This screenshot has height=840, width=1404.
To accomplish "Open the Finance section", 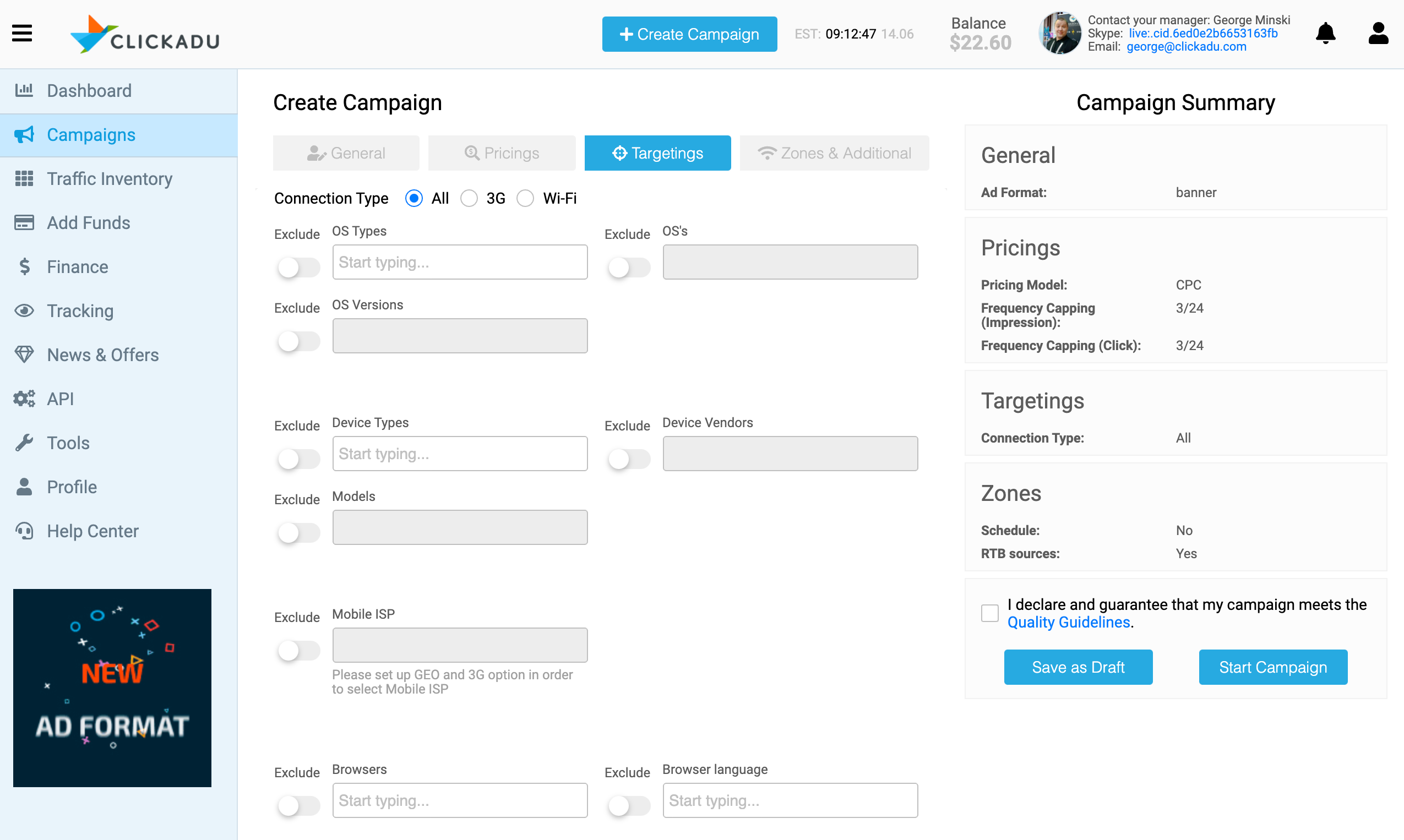I will click(118, 267).
